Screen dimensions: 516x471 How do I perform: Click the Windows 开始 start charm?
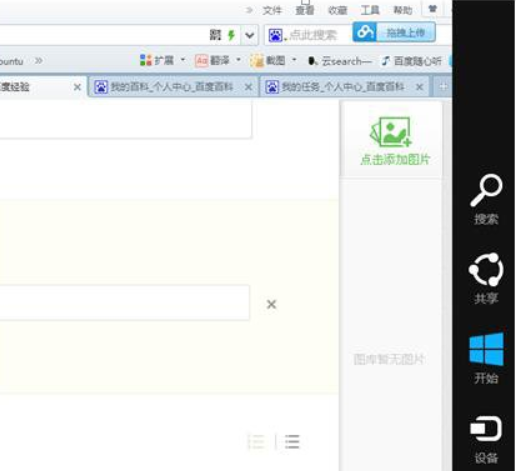(486, 358)
